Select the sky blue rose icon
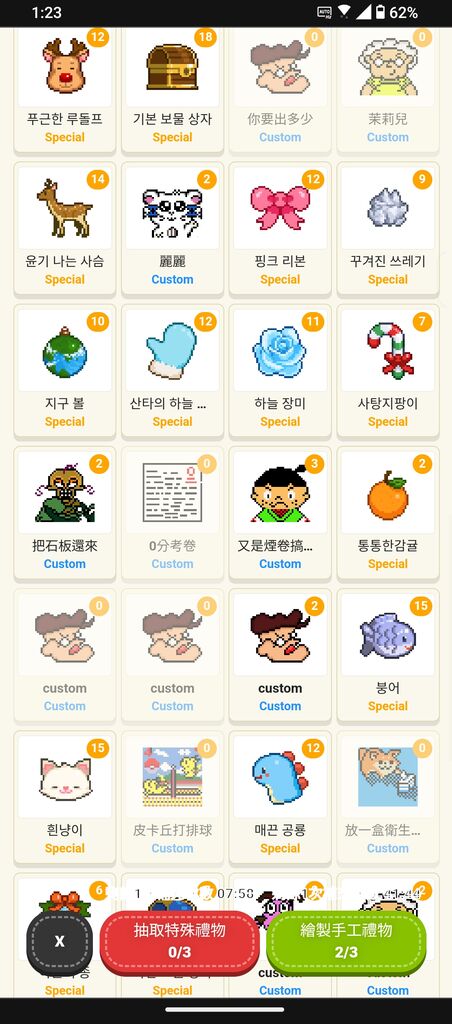 [280, 351]
